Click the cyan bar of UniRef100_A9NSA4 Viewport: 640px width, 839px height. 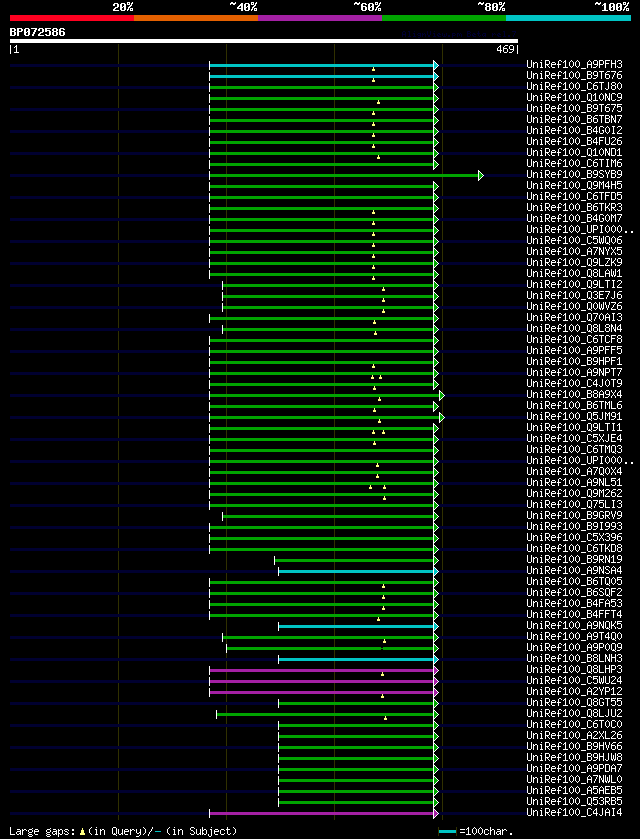pyautogui.click(x=356, y=571)
